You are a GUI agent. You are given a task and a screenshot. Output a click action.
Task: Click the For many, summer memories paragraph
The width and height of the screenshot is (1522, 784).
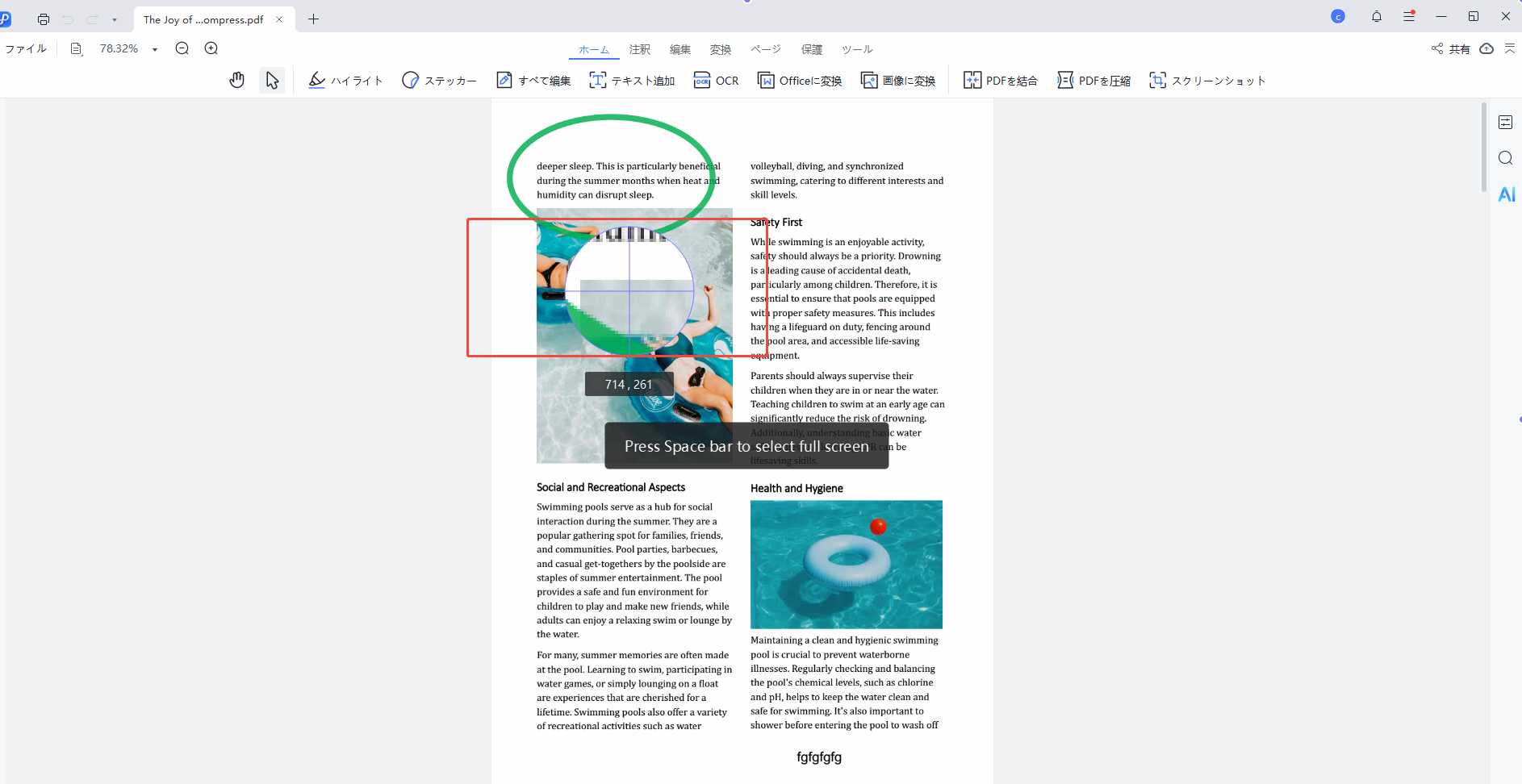coord(634,690)
